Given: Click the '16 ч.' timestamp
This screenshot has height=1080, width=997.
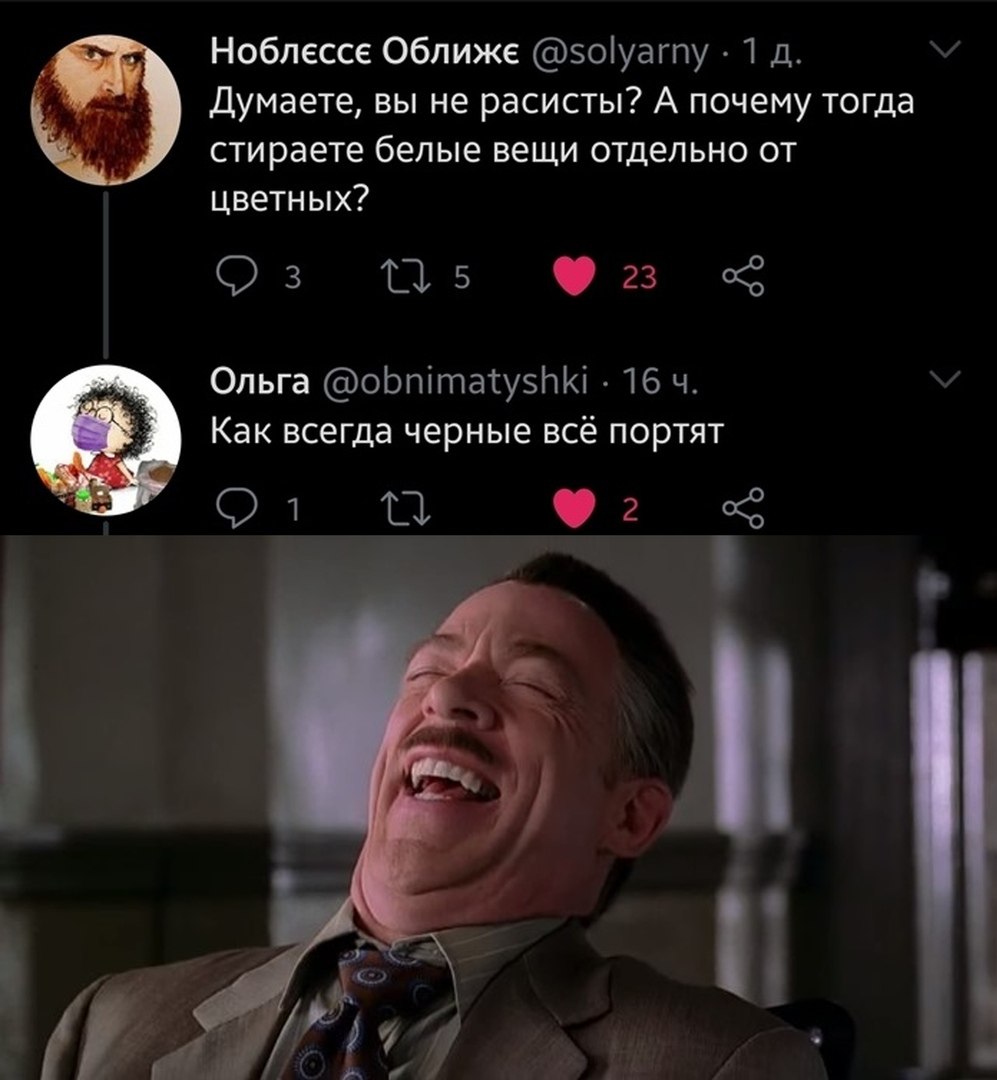Looking at the screenshot, I should (659, 382).
